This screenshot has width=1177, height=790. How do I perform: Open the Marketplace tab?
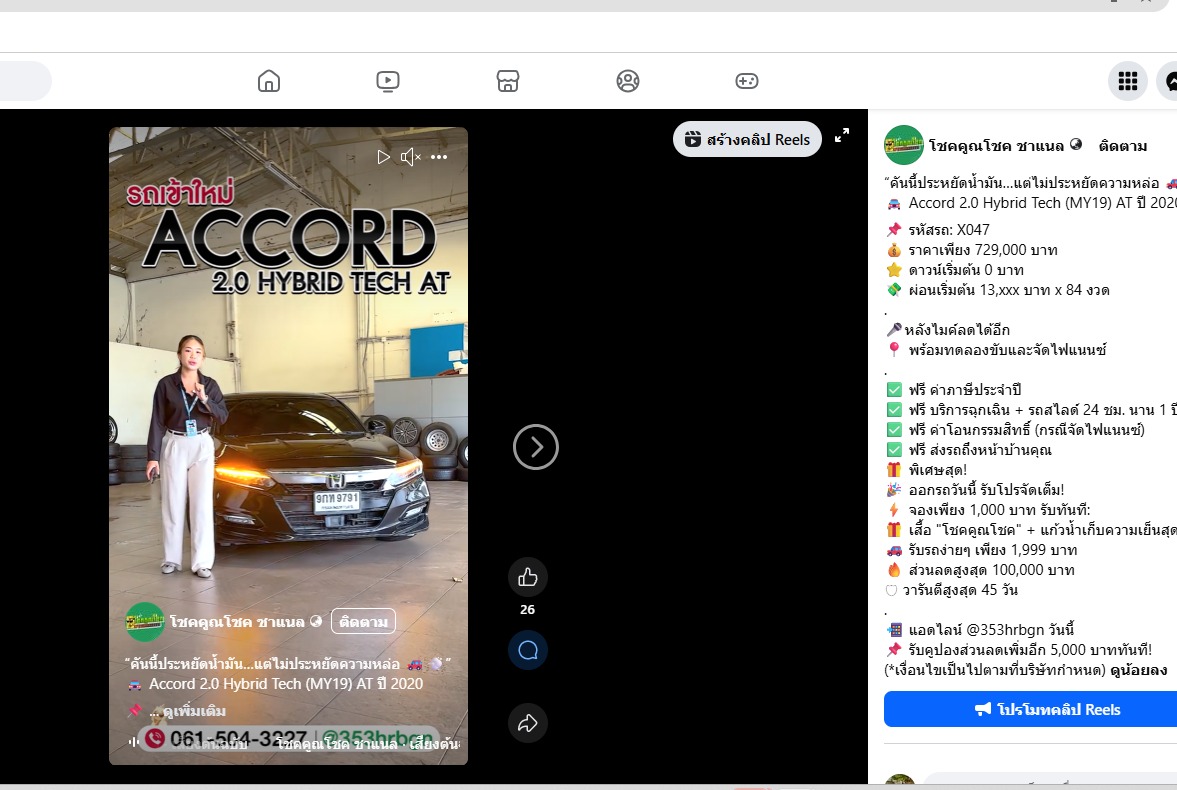coord(507,81)
